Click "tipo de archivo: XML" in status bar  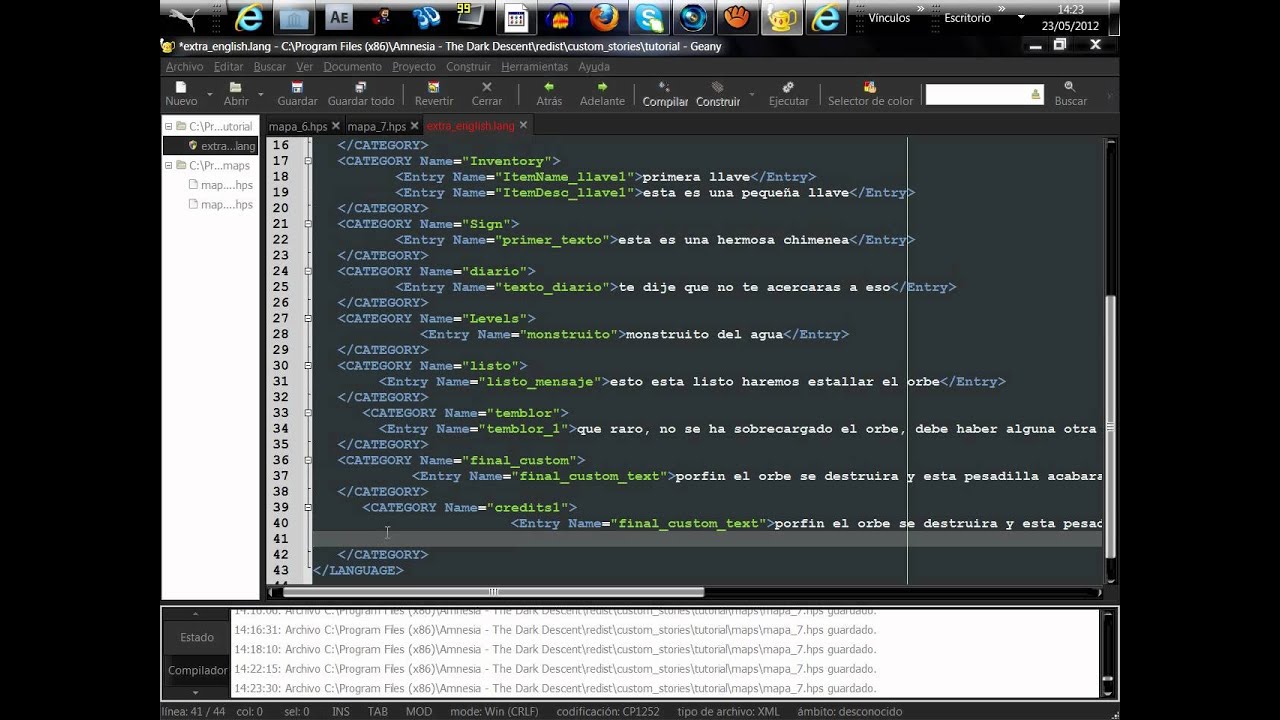[x=728, y=712]
